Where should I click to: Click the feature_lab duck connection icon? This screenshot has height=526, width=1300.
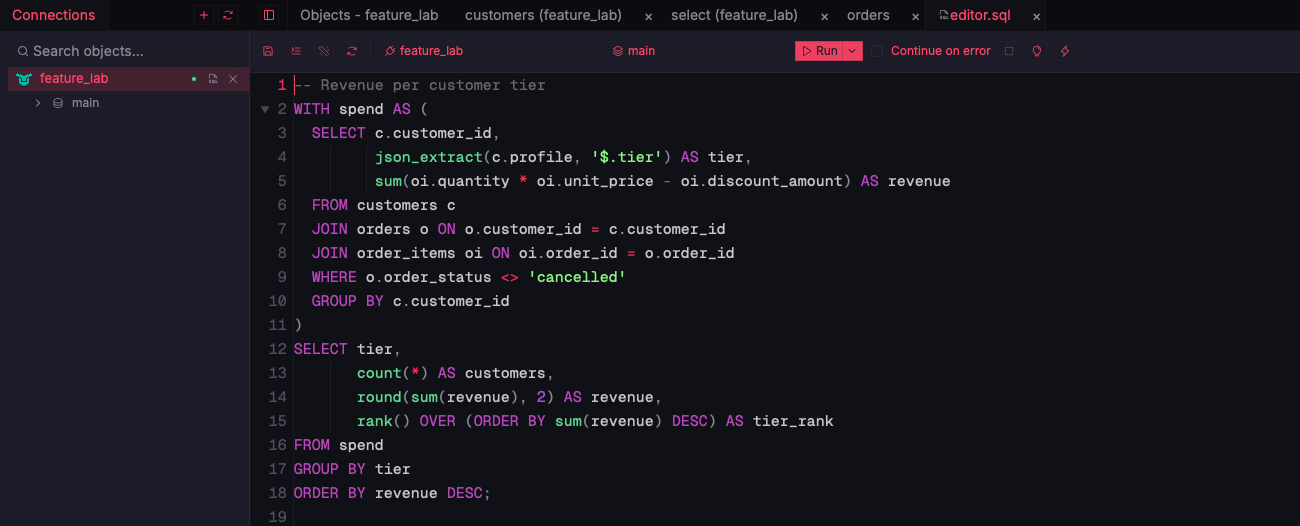point(25,79)
